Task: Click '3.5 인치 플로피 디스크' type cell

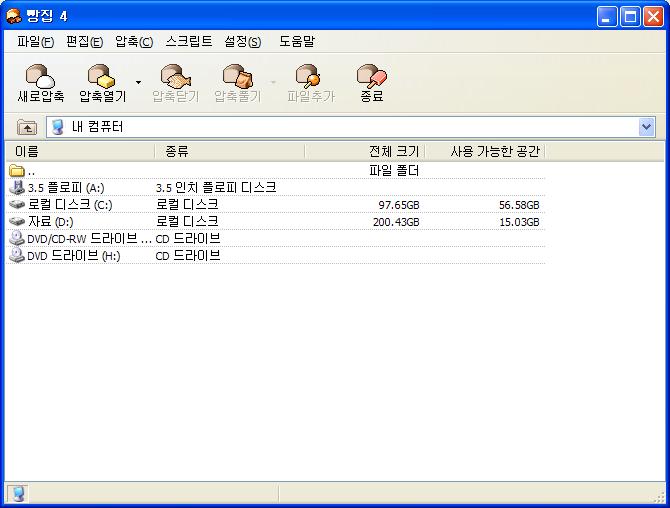Action: [x=216, y=188]
